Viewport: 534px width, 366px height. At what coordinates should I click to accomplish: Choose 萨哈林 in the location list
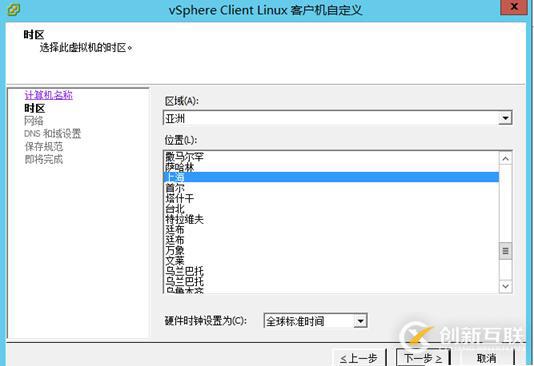[x=331, y=167]
